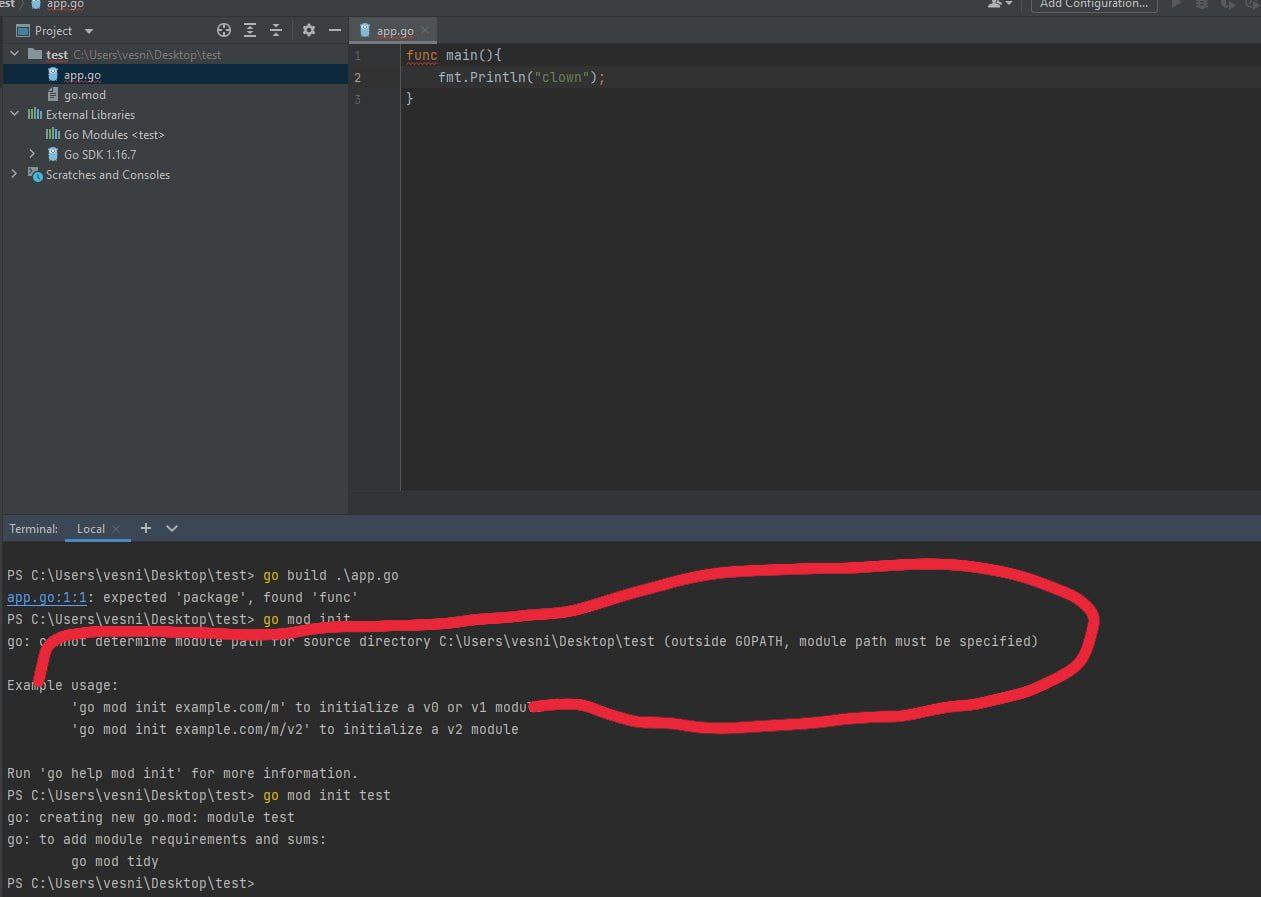Click the Collapse All icon in Project panel
This screenshot has height=897, width=1261.
276,31
